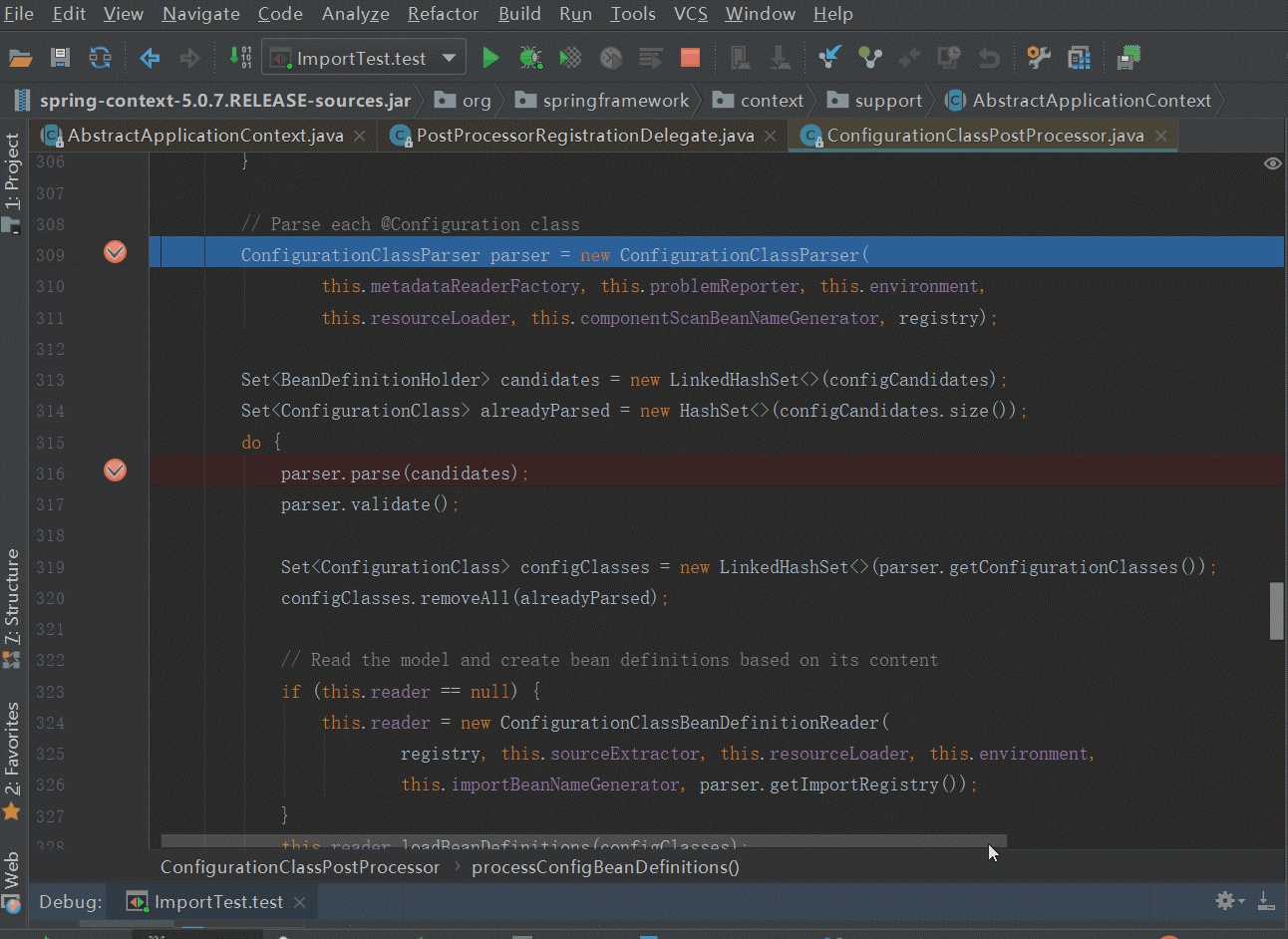Open the Project Structure icon
This screenshot has width=1288, height=939.
(x=1079, y=58)
